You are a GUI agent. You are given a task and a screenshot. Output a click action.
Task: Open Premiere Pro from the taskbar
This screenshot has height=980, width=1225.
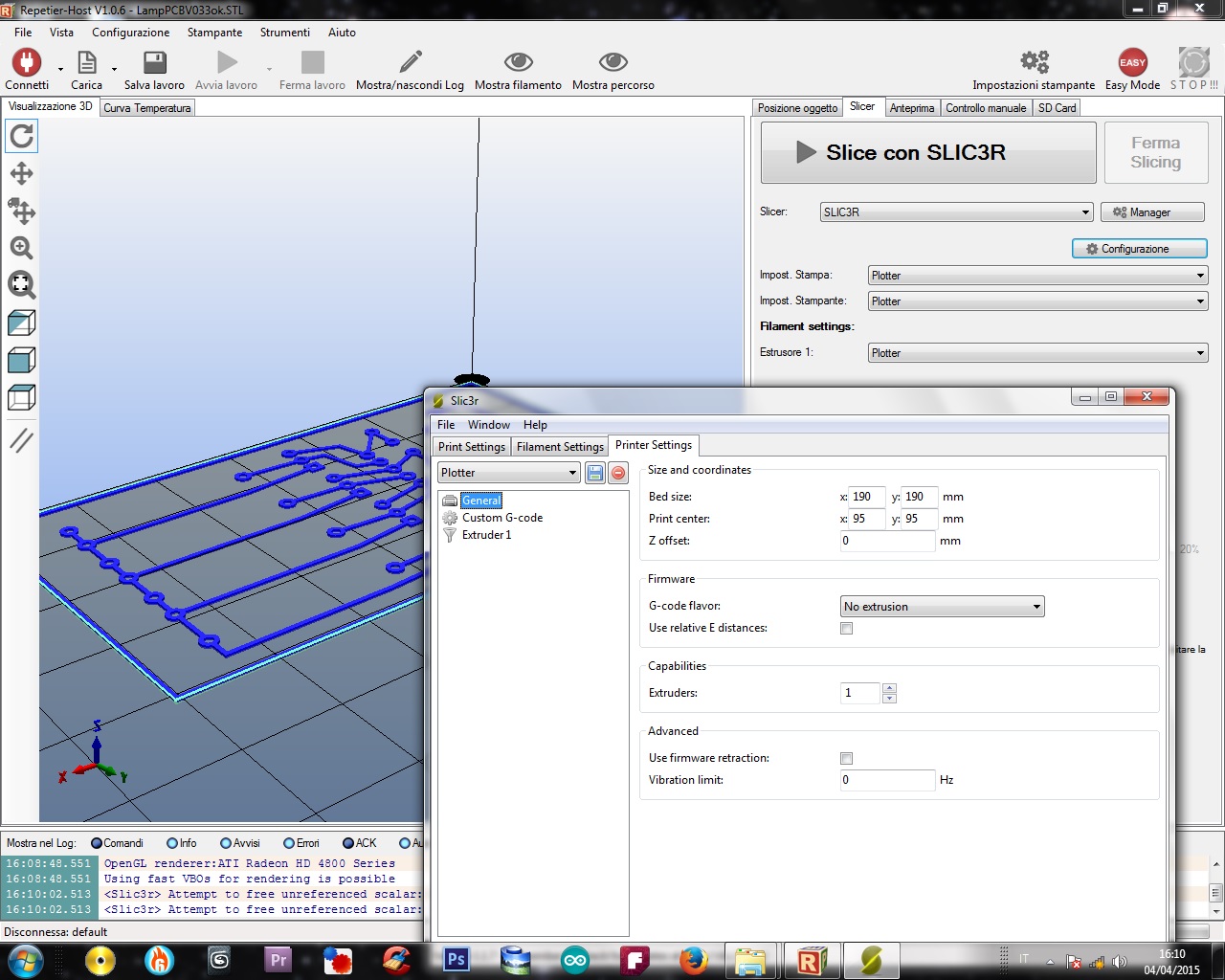(x=278, y=960)
